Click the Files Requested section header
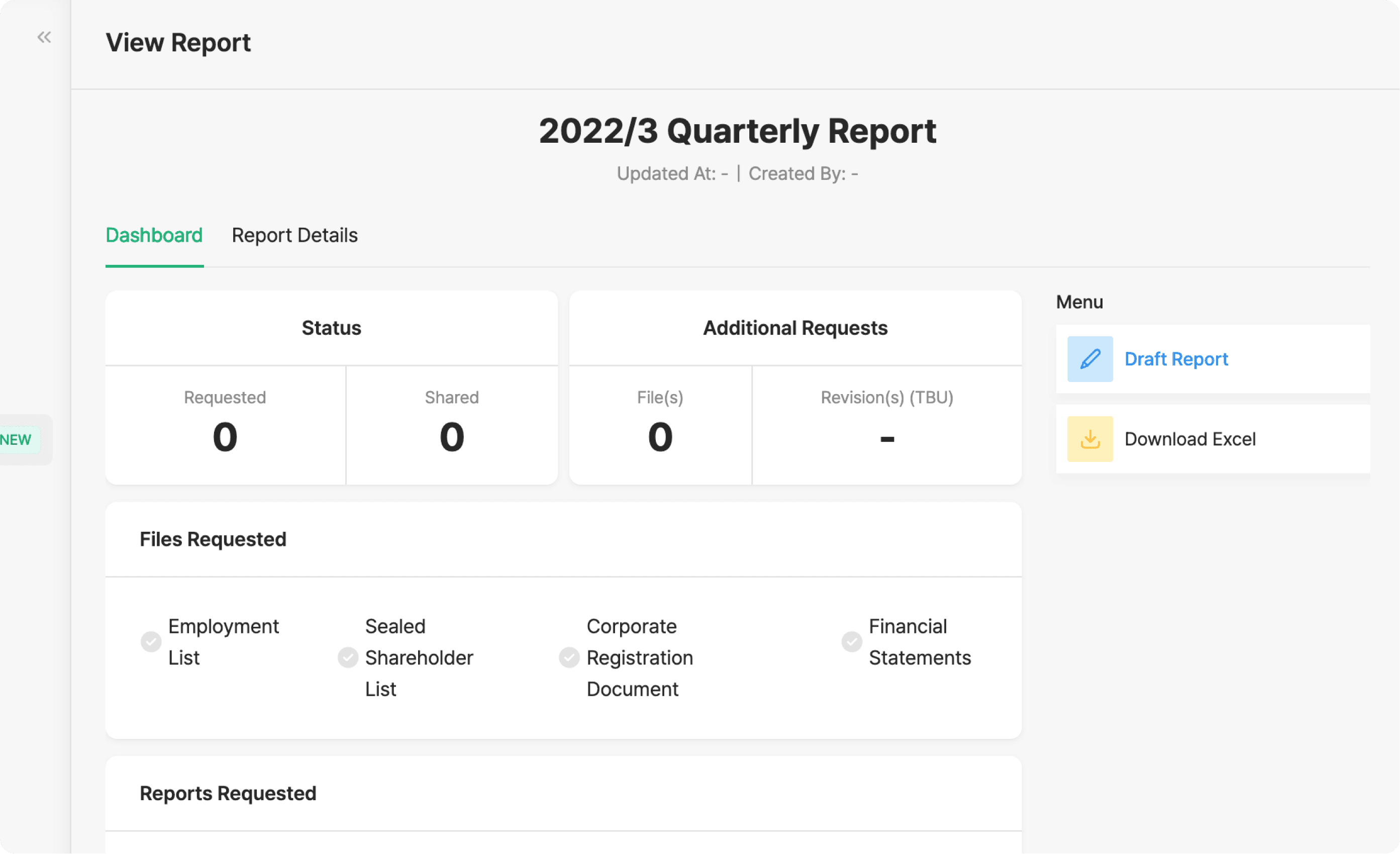This screenshot has width=1400, height=854. (x=213, y=539)
